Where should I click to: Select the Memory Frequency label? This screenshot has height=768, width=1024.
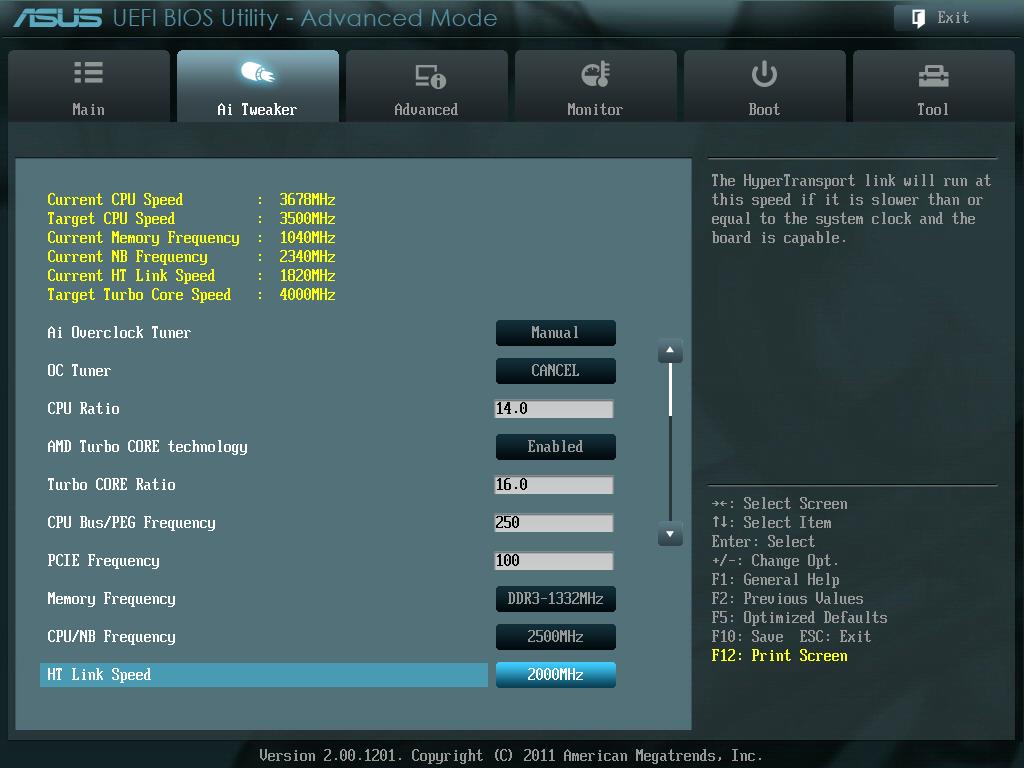[112, 599]
